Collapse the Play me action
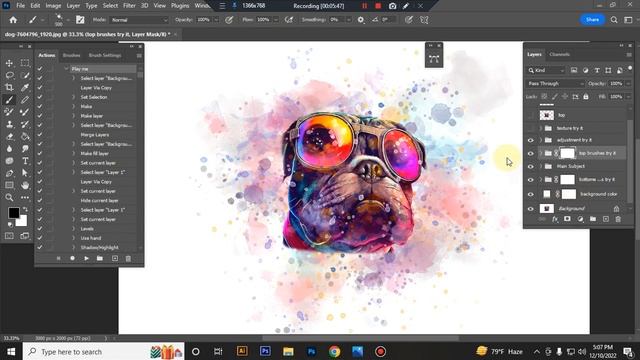Screen dimensions: 640x360 [x=66, y=69]
